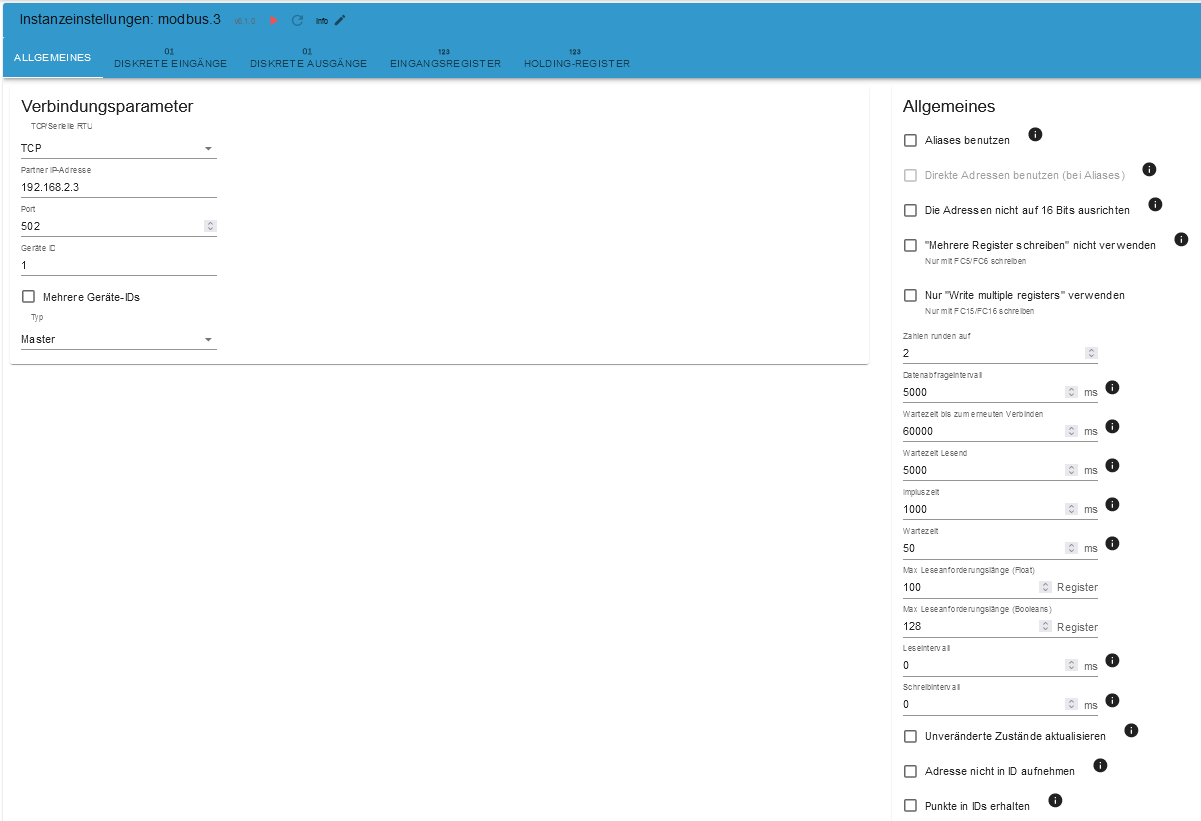Check Punkte in IDs erhalten

click(x=910, y=805)
